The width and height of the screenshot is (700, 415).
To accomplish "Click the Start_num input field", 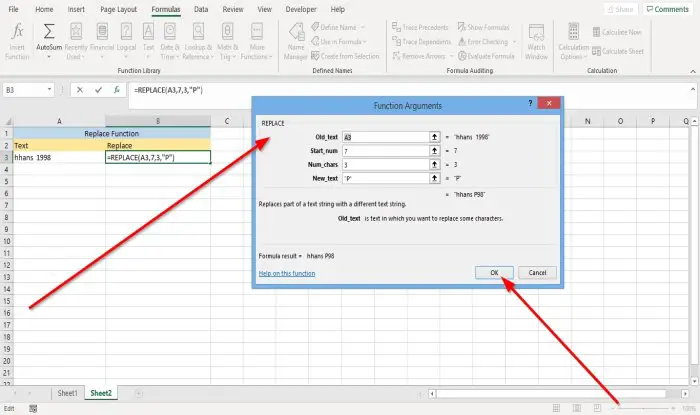I will 386,151.
